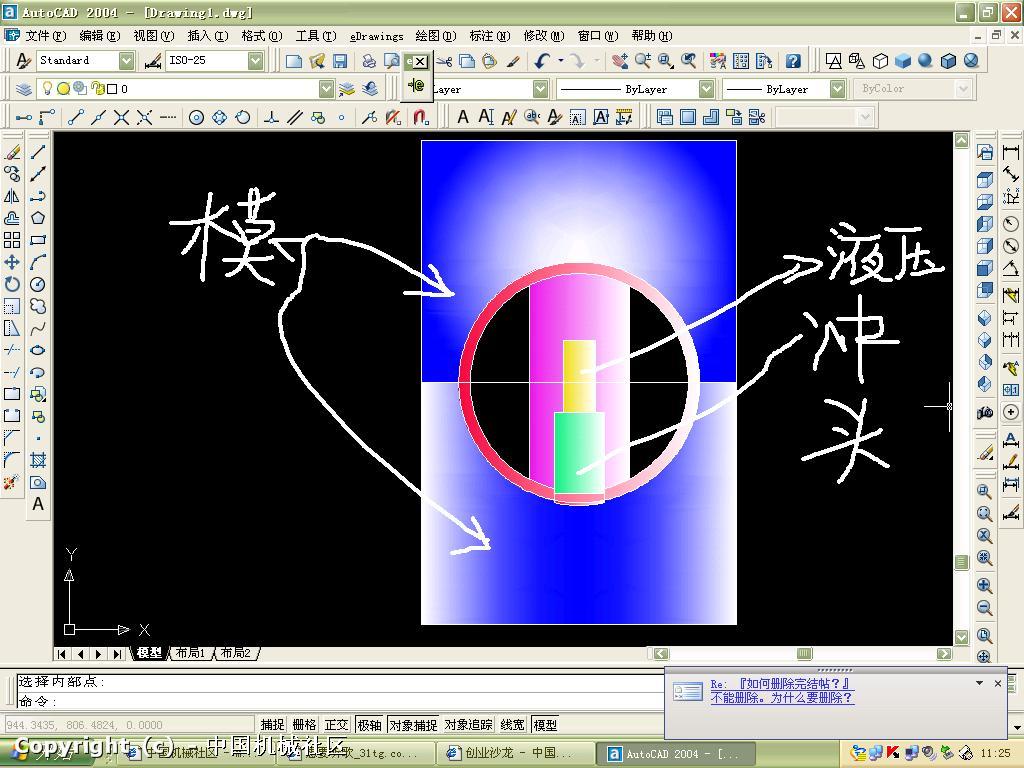The width and height of the screenshot is (1024, 768).
Task: Click the Pan realtime icon
Action: coord(620,61)
